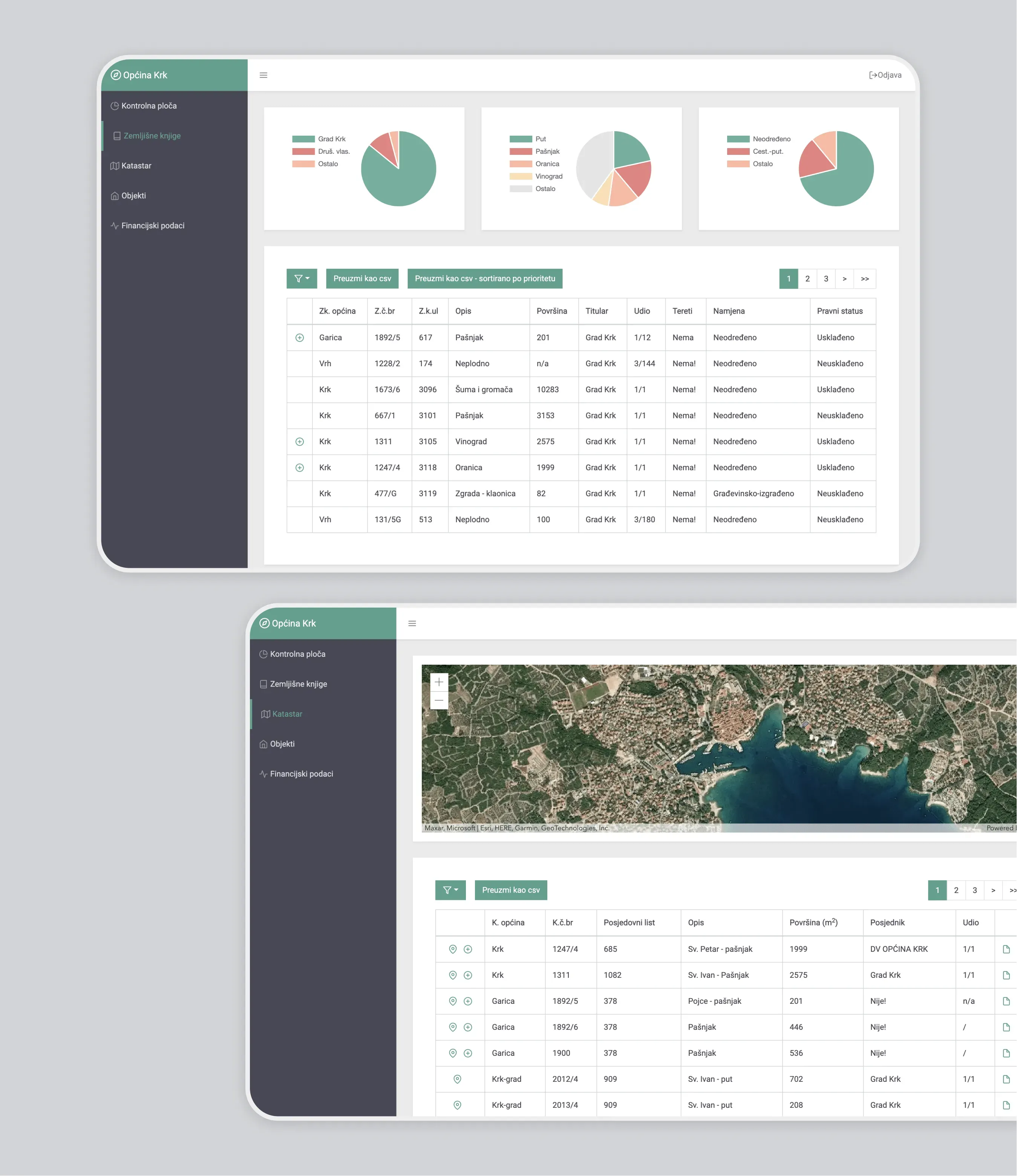Click the document icon in Krk 1311 cadastre row
The image size is (1017, 1176).
tap(1006, 975)
